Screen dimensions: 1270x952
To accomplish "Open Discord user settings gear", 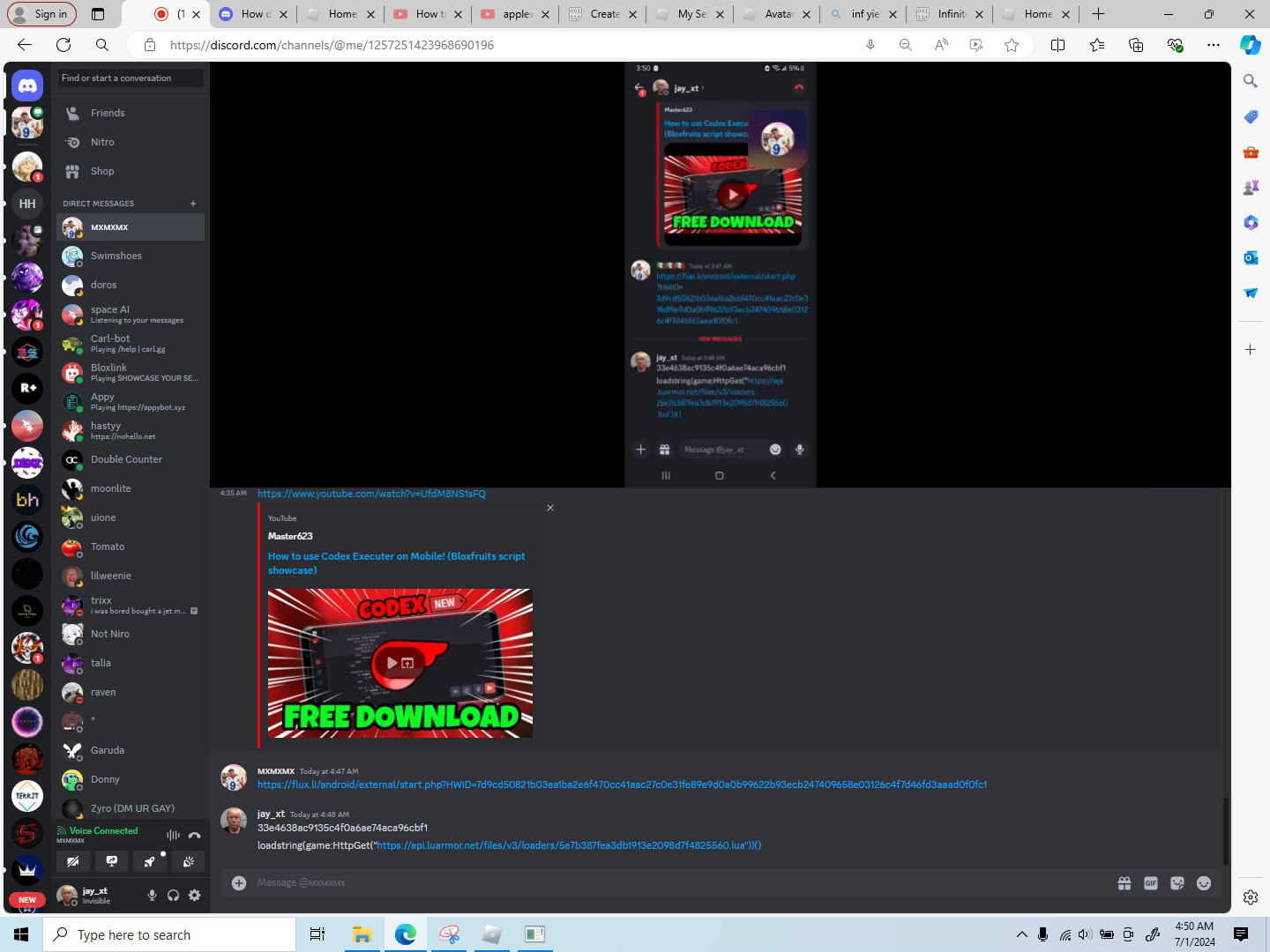I will click(194, 896).
